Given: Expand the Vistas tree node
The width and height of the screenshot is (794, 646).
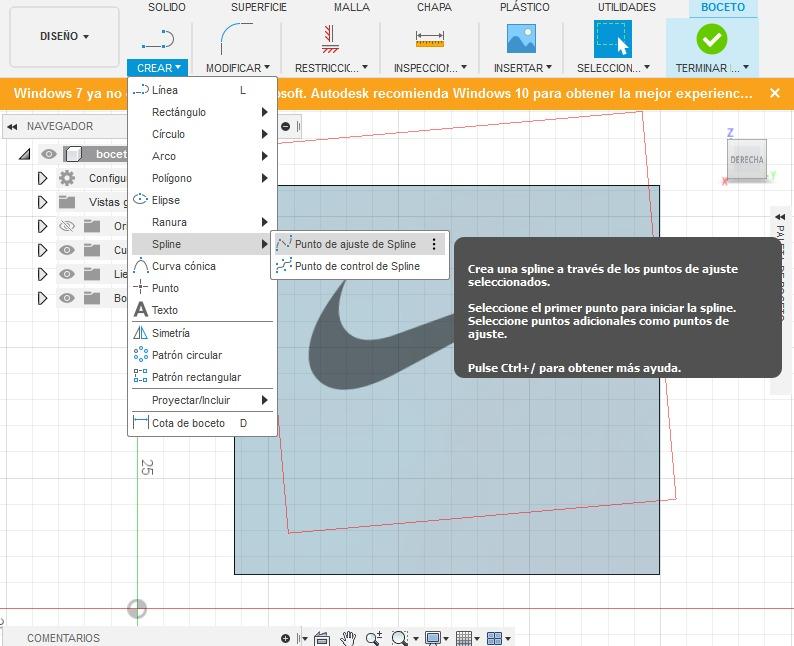Looking at the screenshot, I should 43,202.
